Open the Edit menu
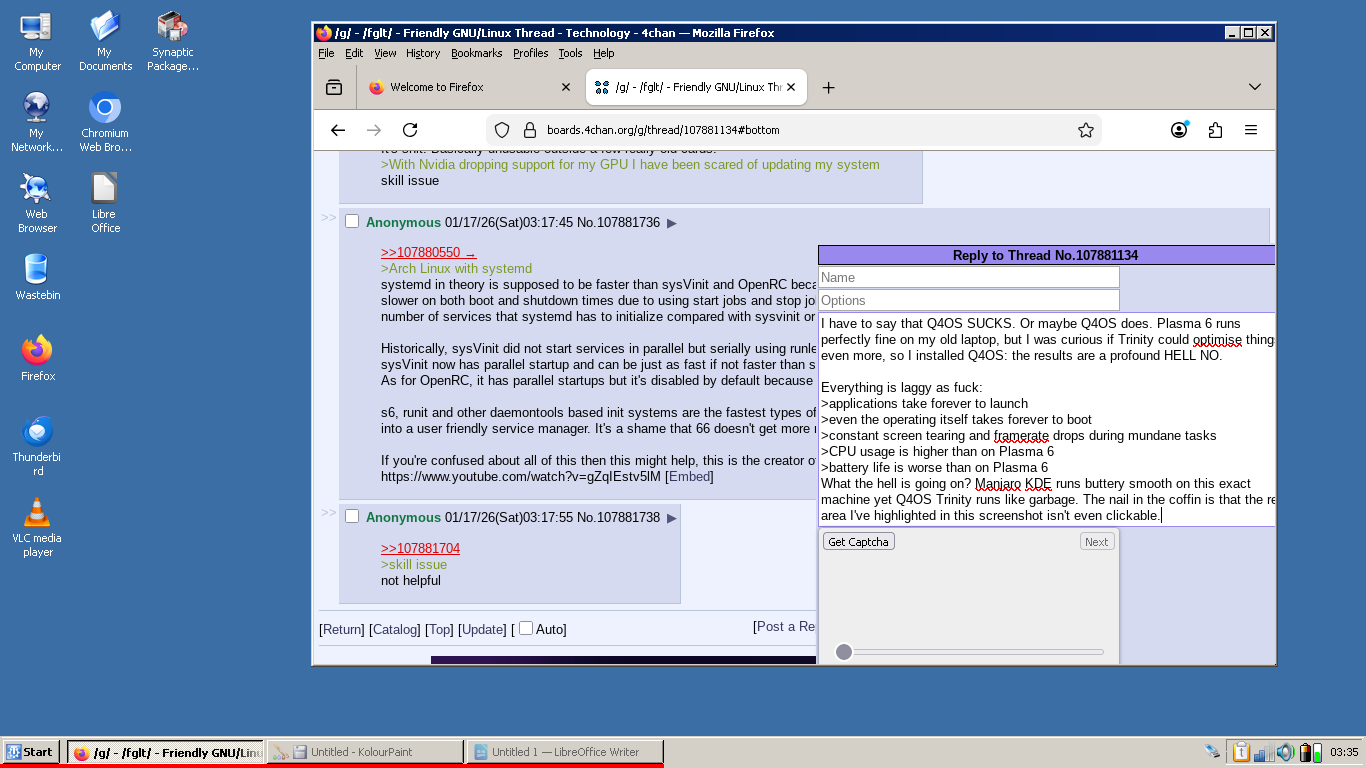This screenshot has width=1366, height=768. (354, 53)
